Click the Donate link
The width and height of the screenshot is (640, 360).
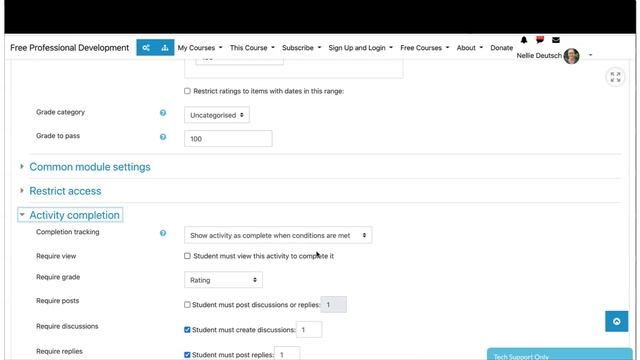pyautogui.click(x=502, y=48)
